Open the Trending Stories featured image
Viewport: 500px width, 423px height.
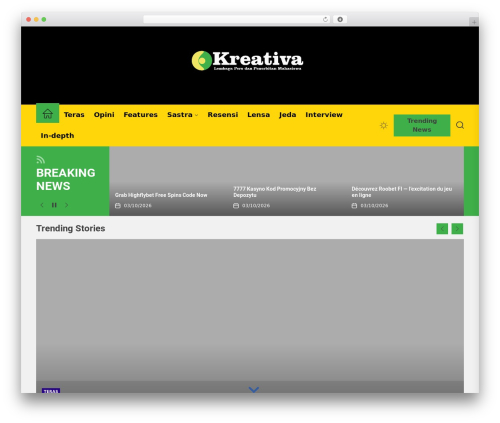point(250,310)
